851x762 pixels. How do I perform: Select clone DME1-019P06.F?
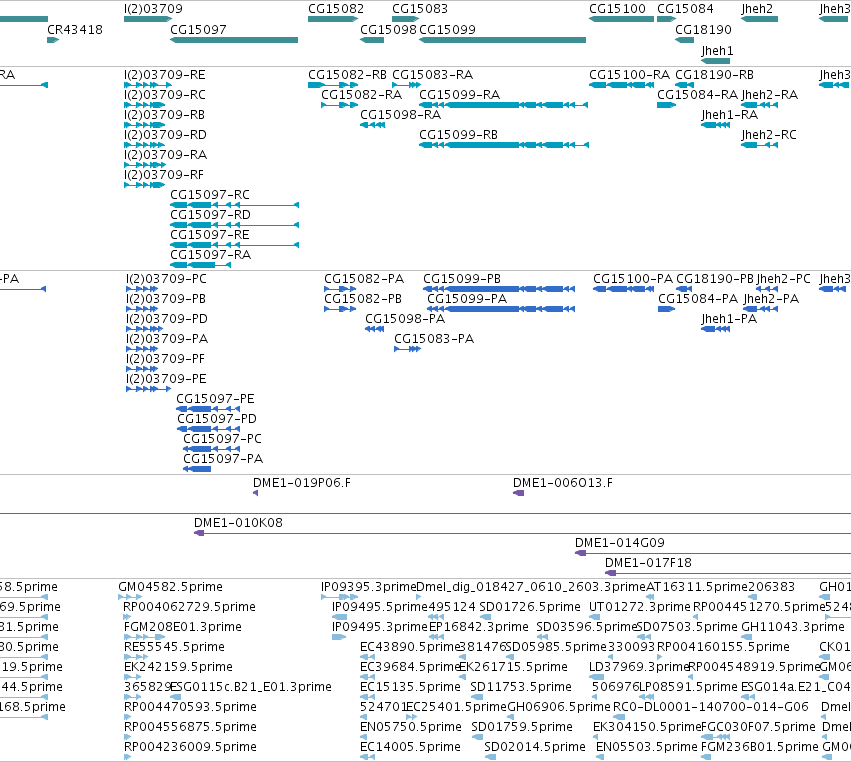tap(255, 493)
